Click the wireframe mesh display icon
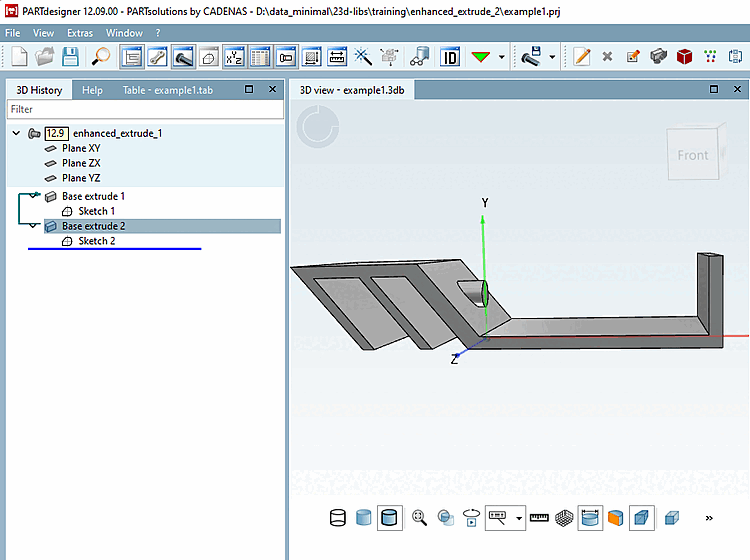The width and height of the screenshot is (750, 560). (565, 518)
